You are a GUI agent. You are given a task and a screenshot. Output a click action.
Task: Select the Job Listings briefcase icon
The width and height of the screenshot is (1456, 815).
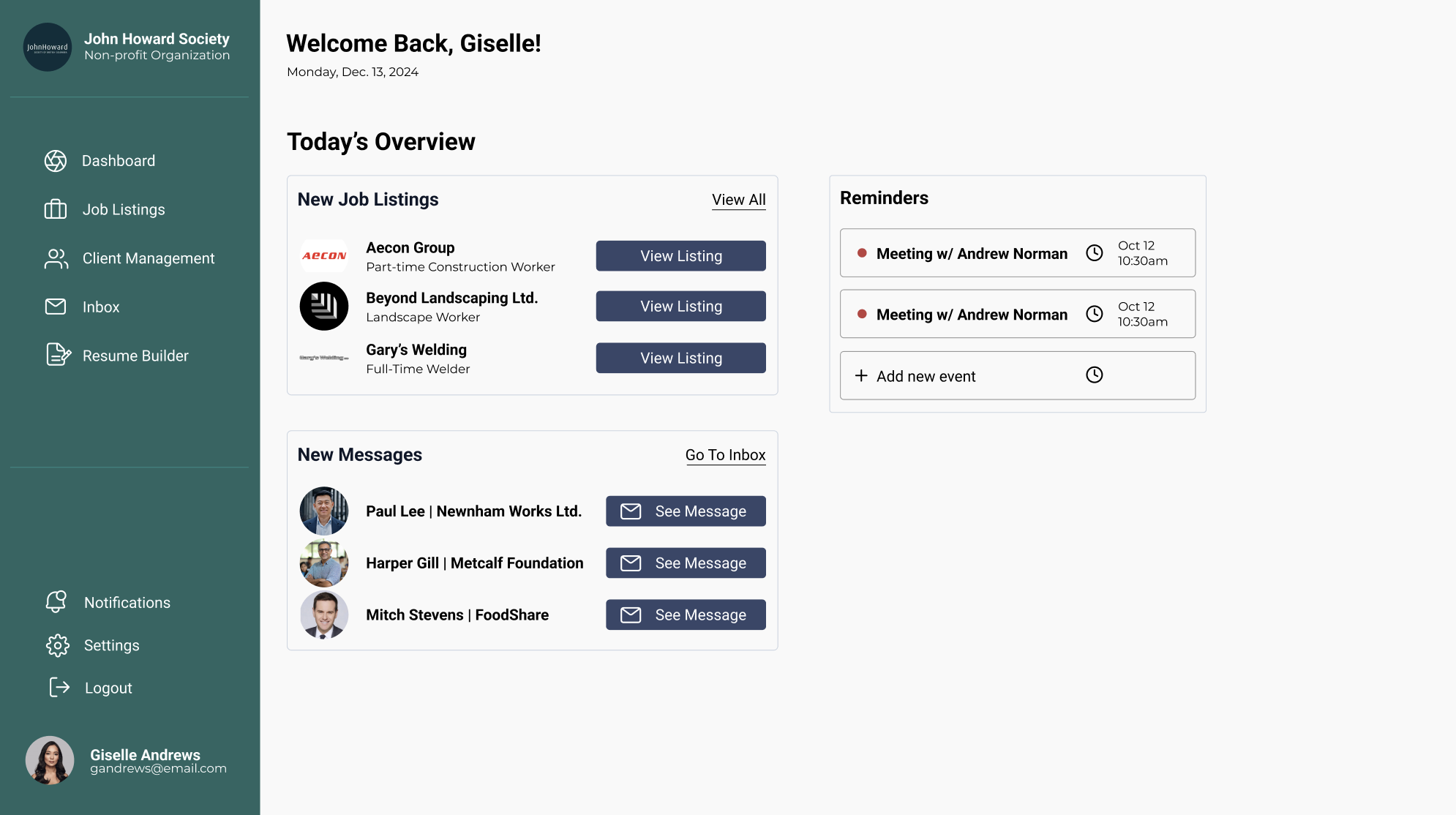click(56, 209)
